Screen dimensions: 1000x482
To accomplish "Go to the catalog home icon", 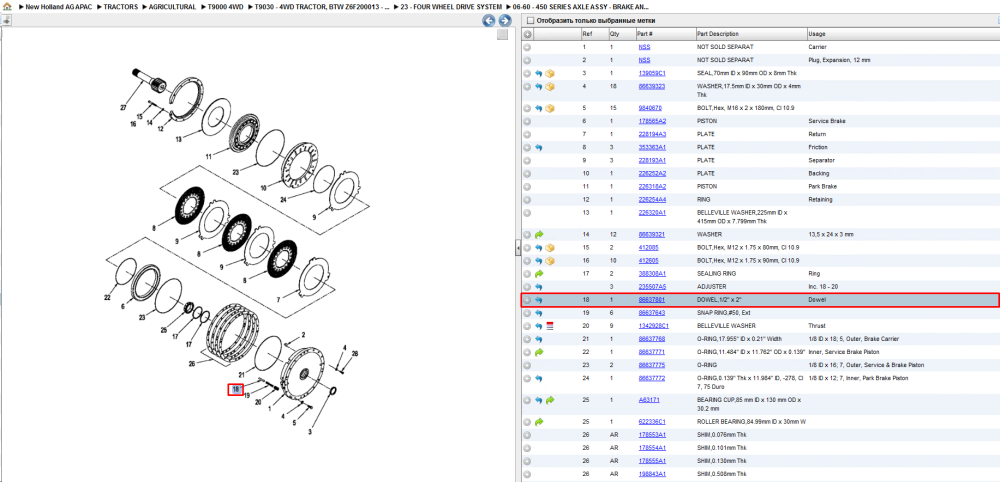I will pyautogui.click(x=6, y=7).
